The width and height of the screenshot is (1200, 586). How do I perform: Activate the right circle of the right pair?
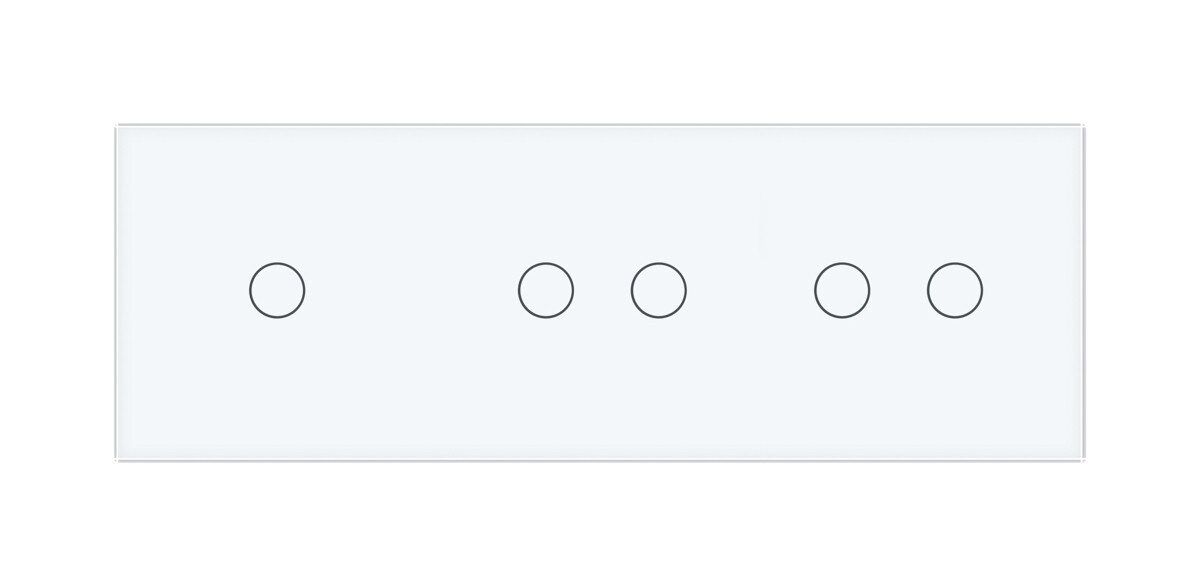(x=955, y=291)
